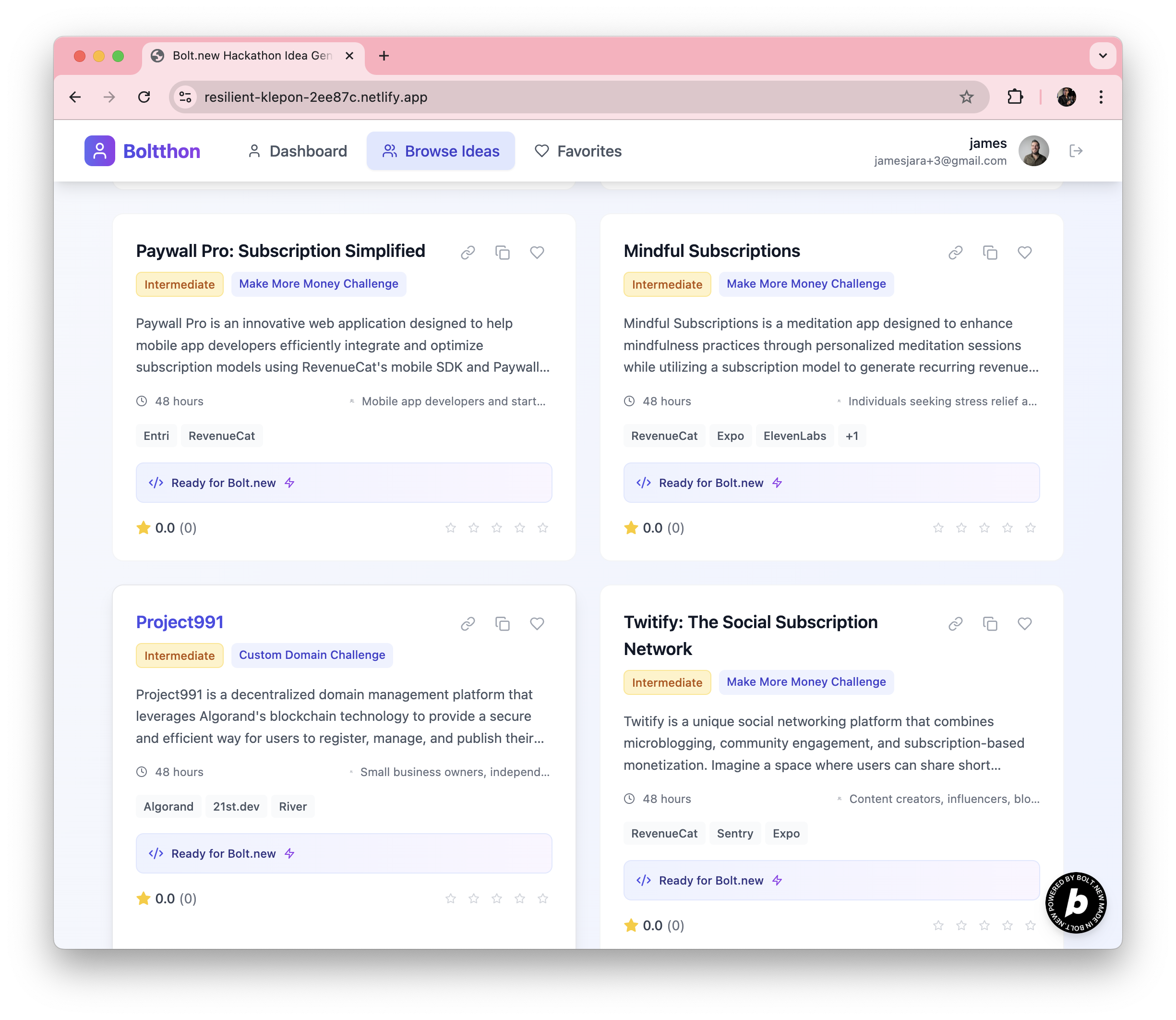This screenshot has width=1176, height=1020.
Task: Click copy icon on Mindful Subscriptions card
Action: pos(990,253)
